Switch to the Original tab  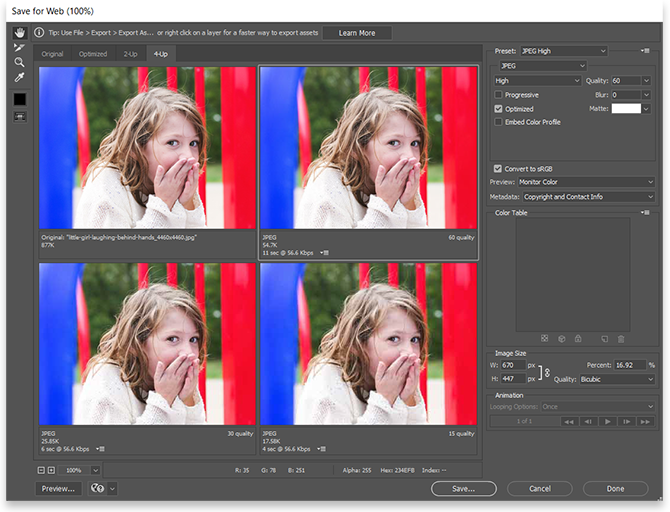pos(52,53)
